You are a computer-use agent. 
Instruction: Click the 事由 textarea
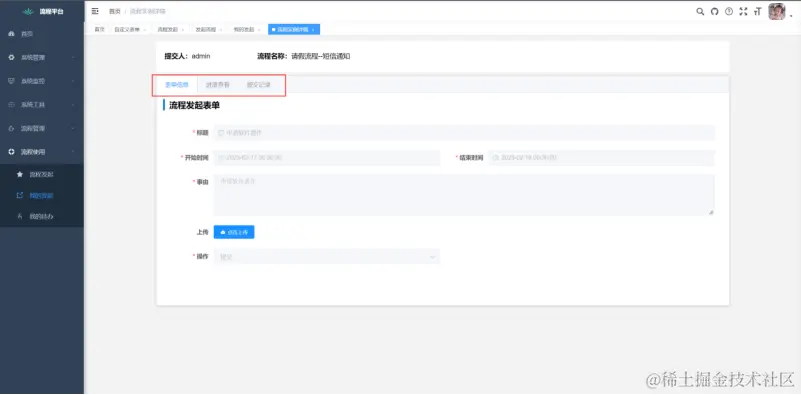[x=464, y=195]
